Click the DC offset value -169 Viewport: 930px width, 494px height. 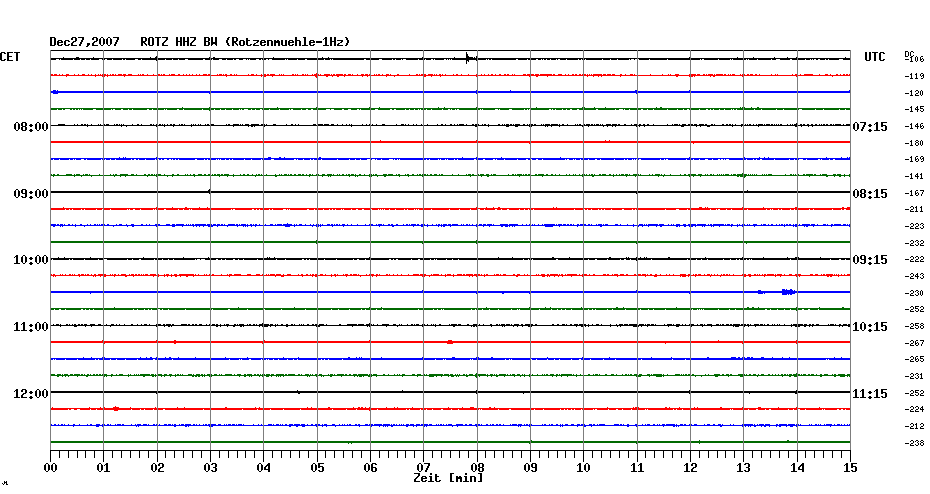pos(915,160)
